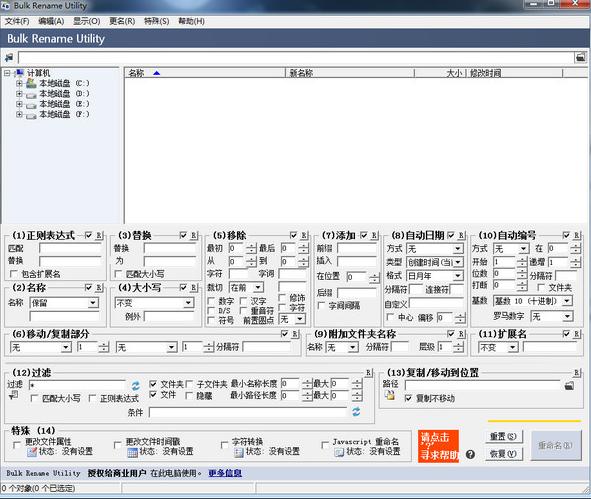Open 罗马数字 dropdown in Numbering panel
591x499 pixels.
[552, 316]
